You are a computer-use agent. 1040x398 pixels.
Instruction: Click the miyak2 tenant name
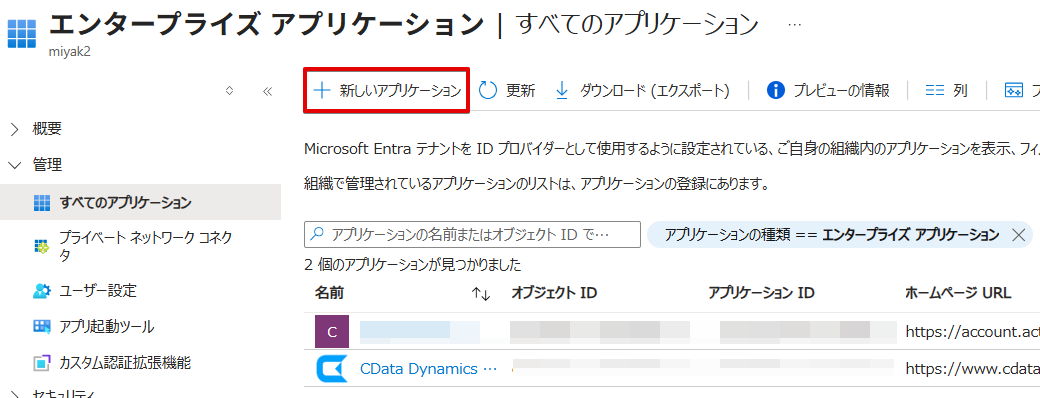pos(70,53)
